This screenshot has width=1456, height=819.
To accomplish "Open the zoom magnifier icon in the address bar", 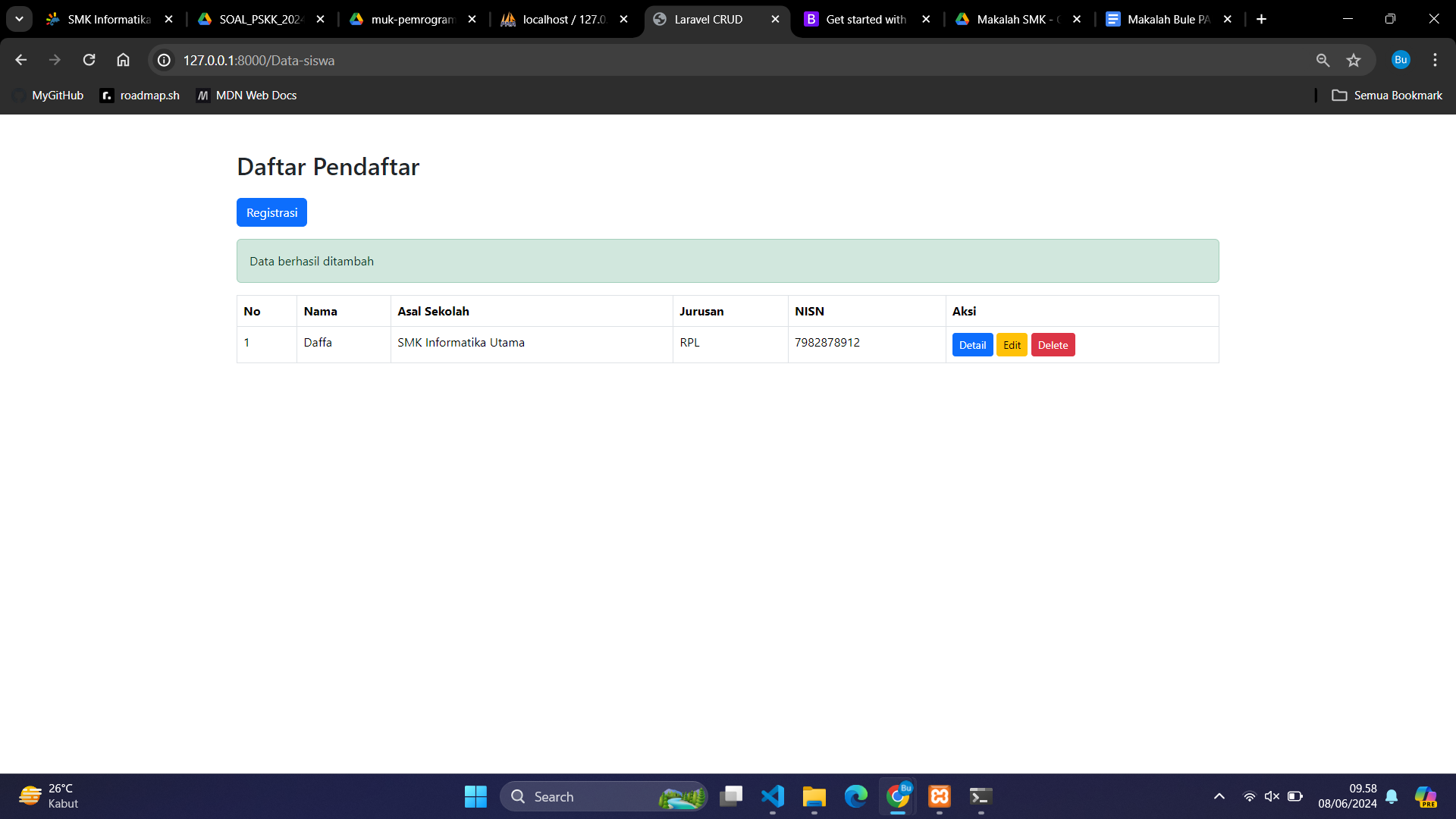I will click(1323, 60).
